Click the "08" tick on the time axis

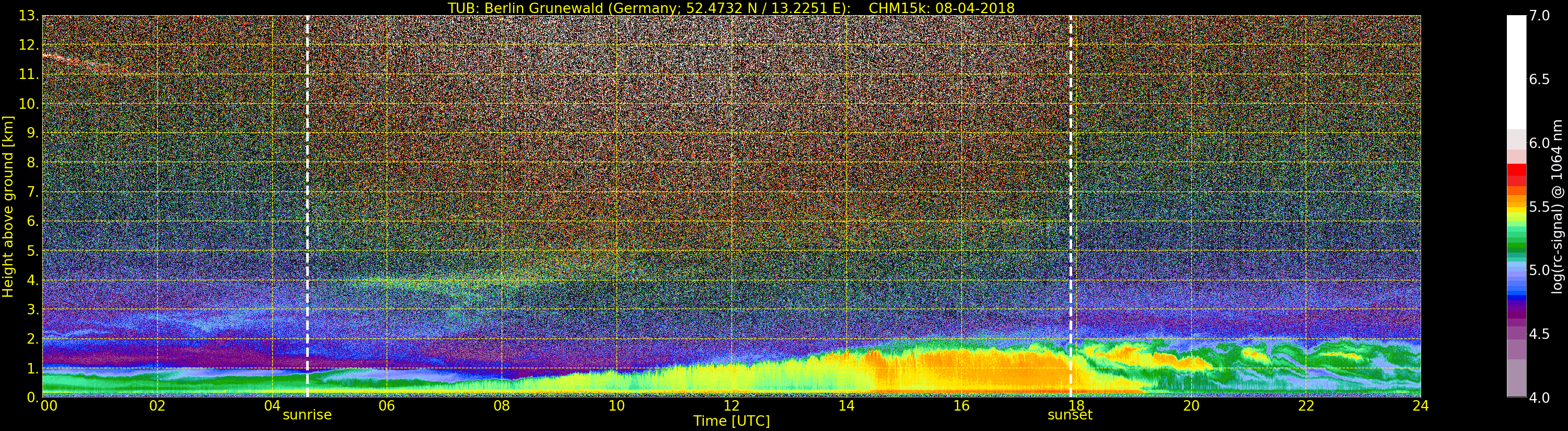pyautogui.click(x=502, y=405)
